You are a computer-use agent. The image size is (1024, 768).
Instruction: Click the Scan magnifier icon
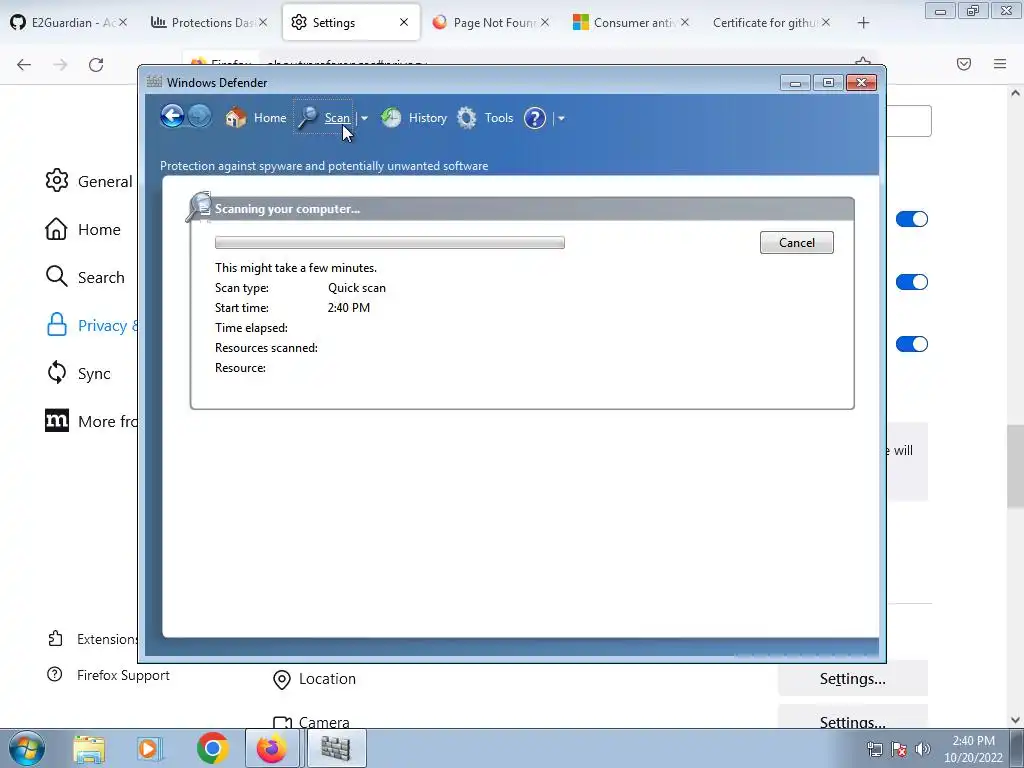[308, 118]
